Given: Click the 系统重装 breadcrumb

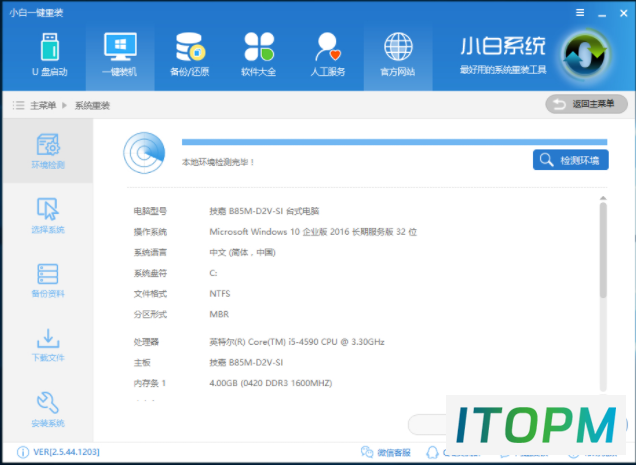Looking at the screenshot, I should coord(92,105).
